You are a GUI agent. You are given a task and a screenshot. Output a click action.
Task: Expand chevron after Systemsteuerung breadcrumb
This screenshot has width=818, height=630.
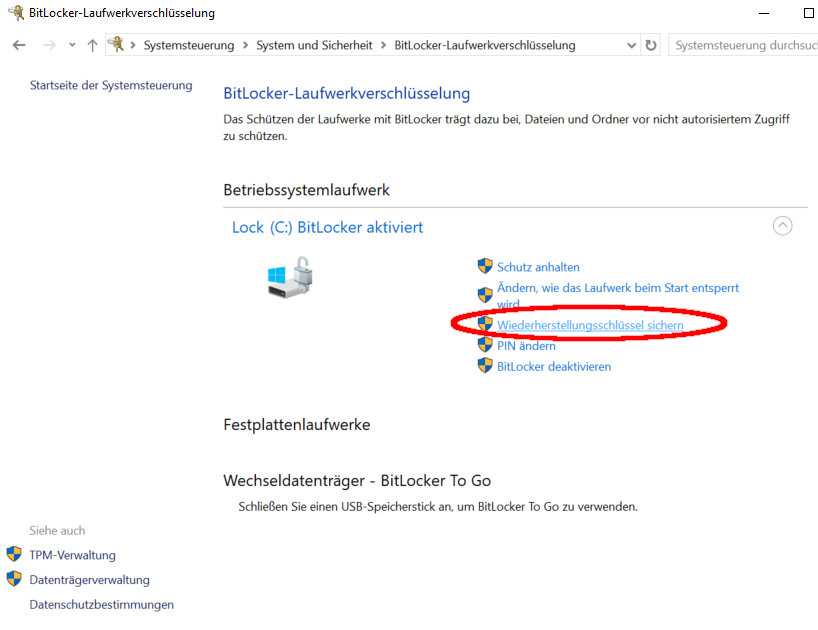[x=245, y=45]
